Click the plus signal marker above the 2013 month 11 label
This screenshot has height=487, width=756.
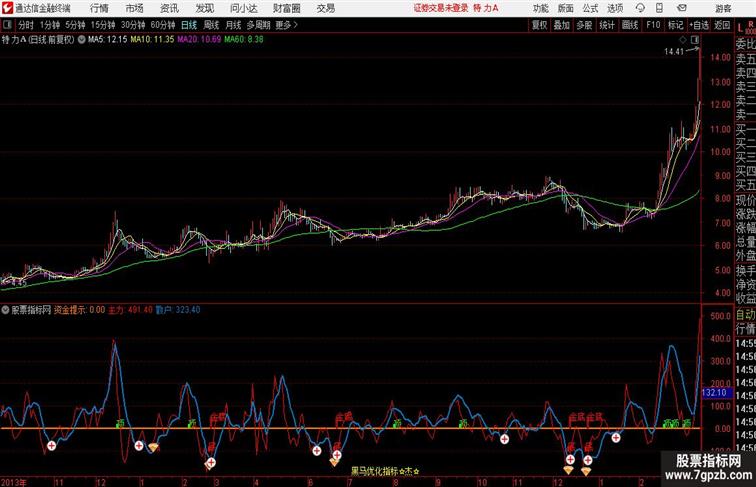pos(51,446)
